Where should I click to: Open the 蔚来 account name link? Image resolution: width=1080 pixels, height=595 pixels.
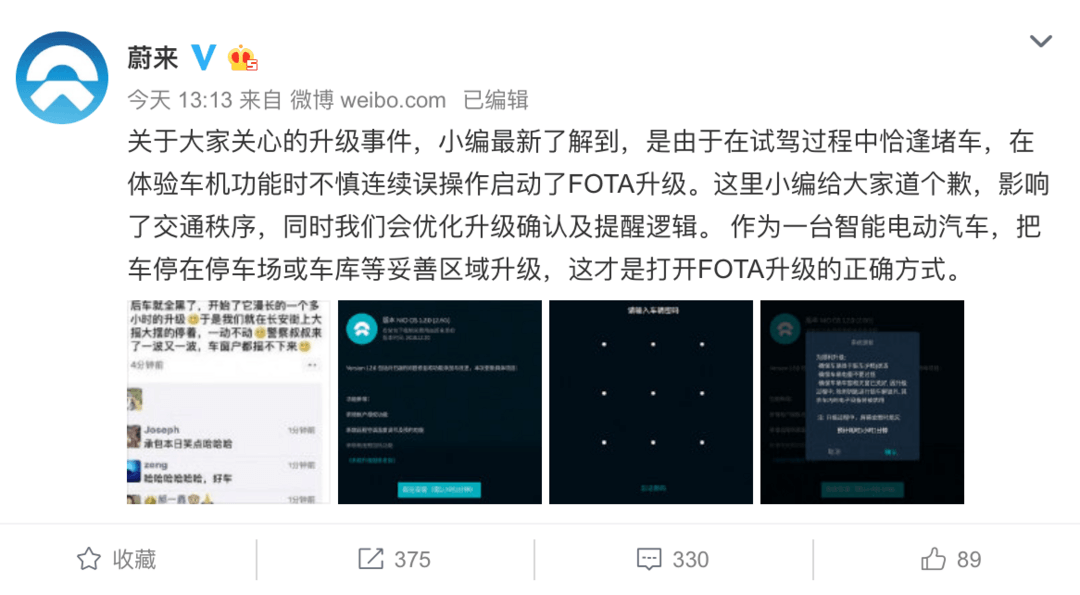tap(153, 58)
